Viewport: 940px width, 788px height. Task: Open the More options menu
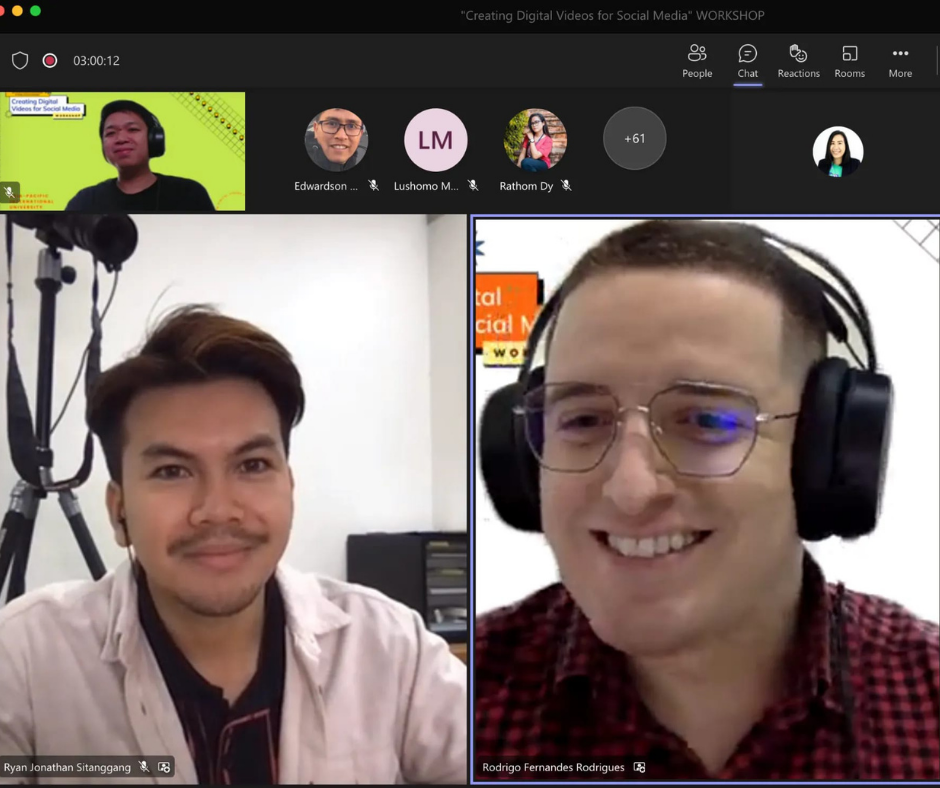point(900,61)
